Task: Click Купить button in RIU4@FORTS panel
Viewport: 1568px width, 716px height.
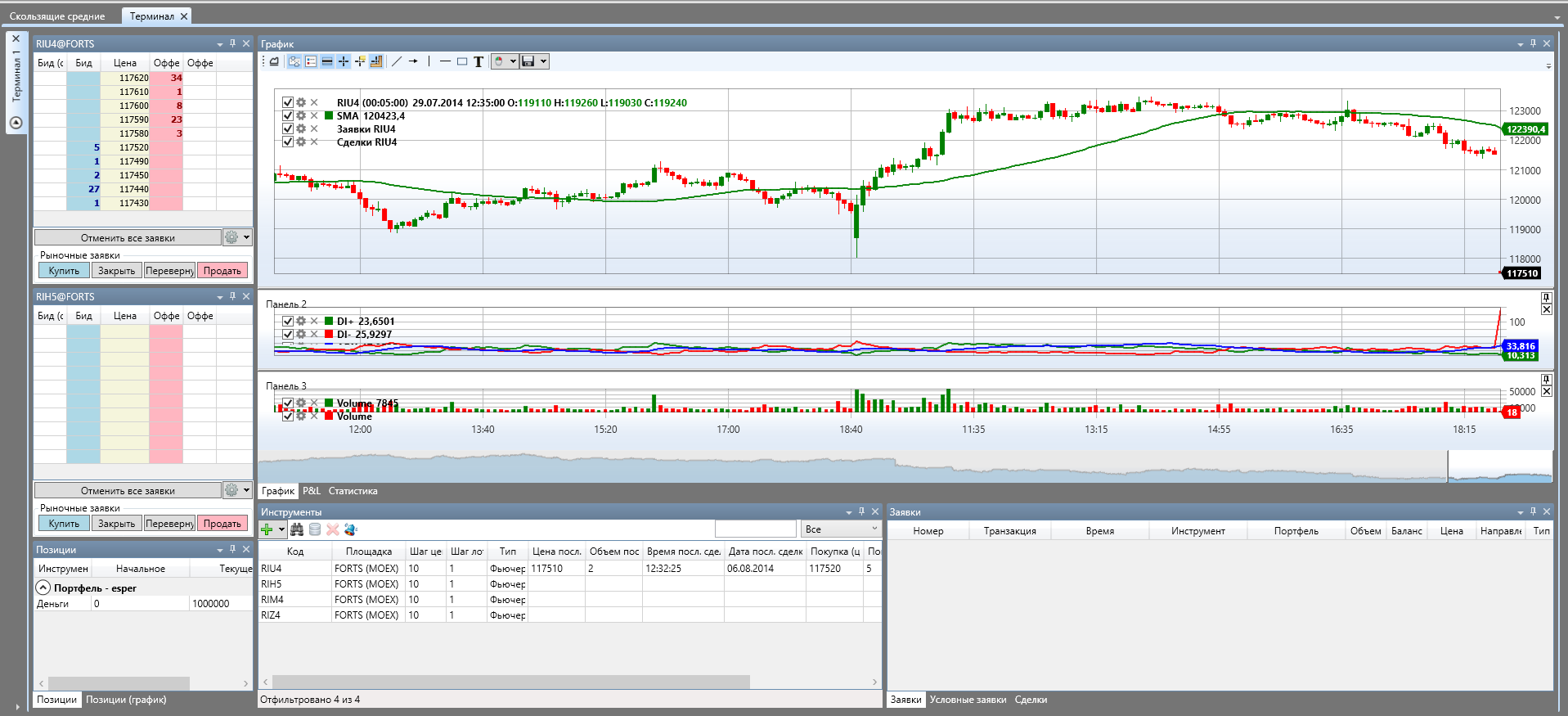Action: (64, 271)
